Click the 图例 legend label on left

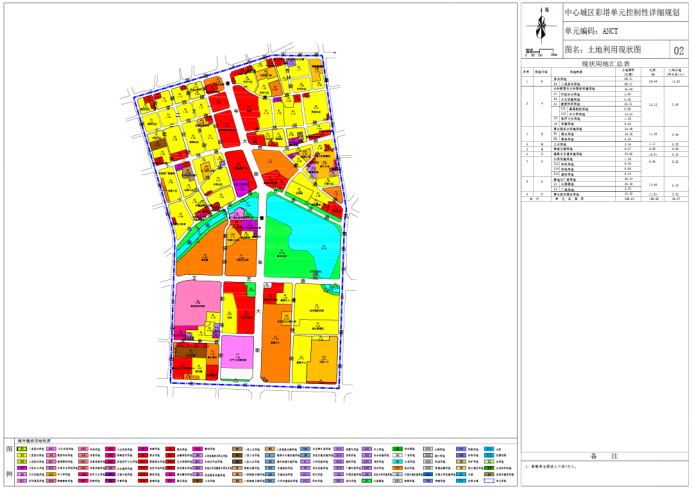[8, 460]
